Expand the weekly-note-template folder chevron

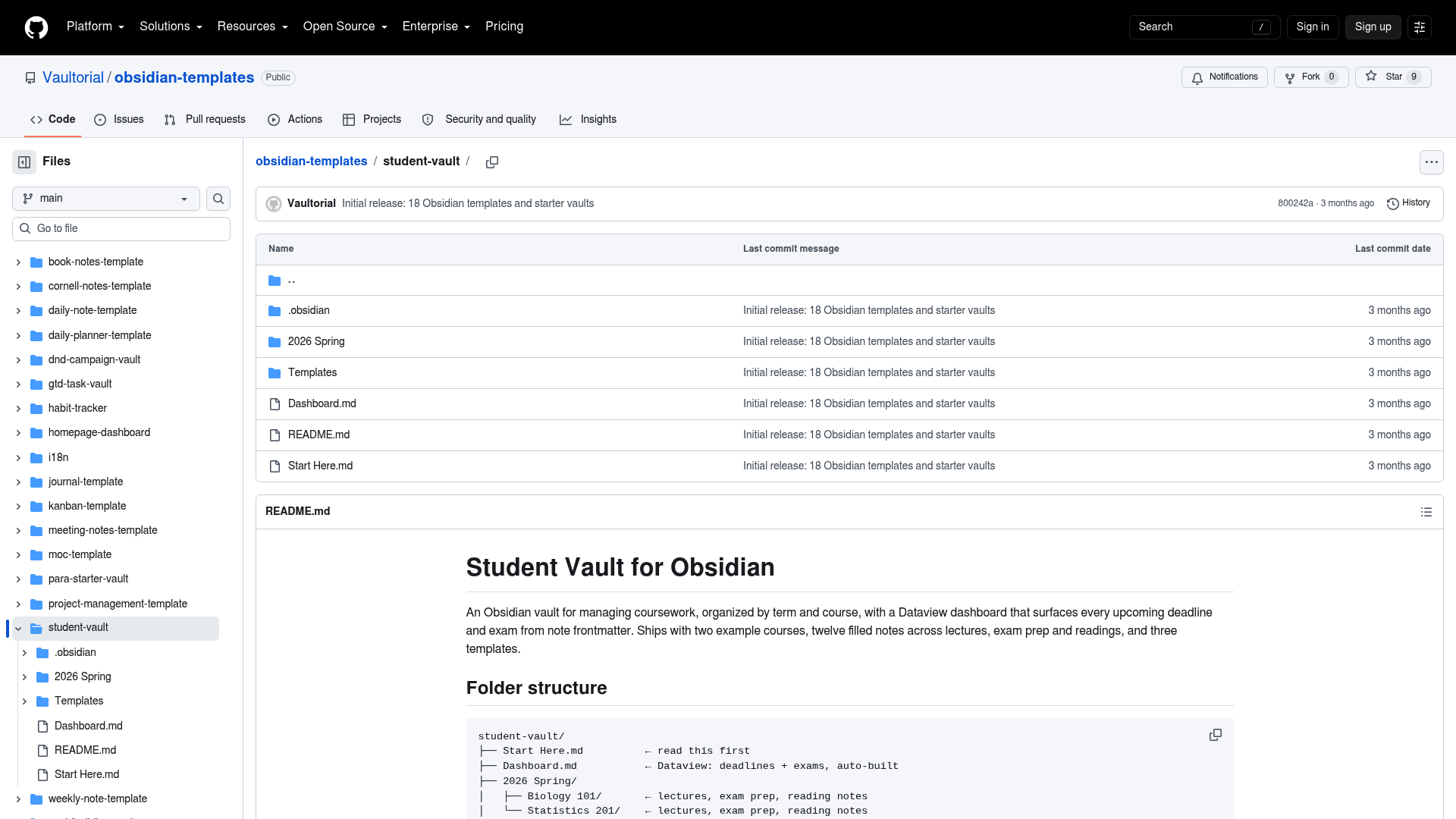(18, 799)
